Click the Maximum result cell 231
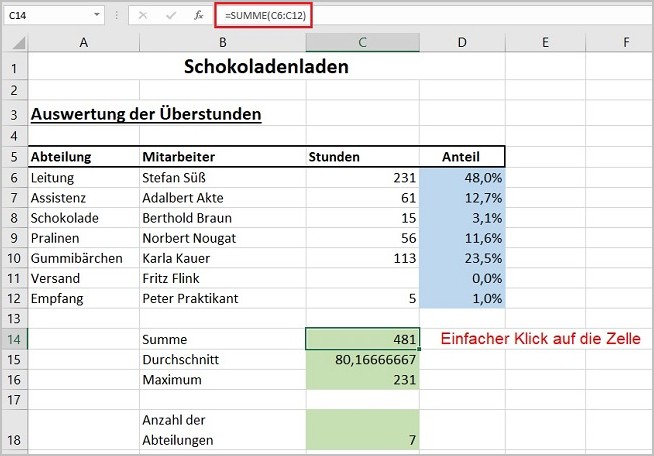The height and width of the screenshot is (456, 654). (x=362, y=380)
